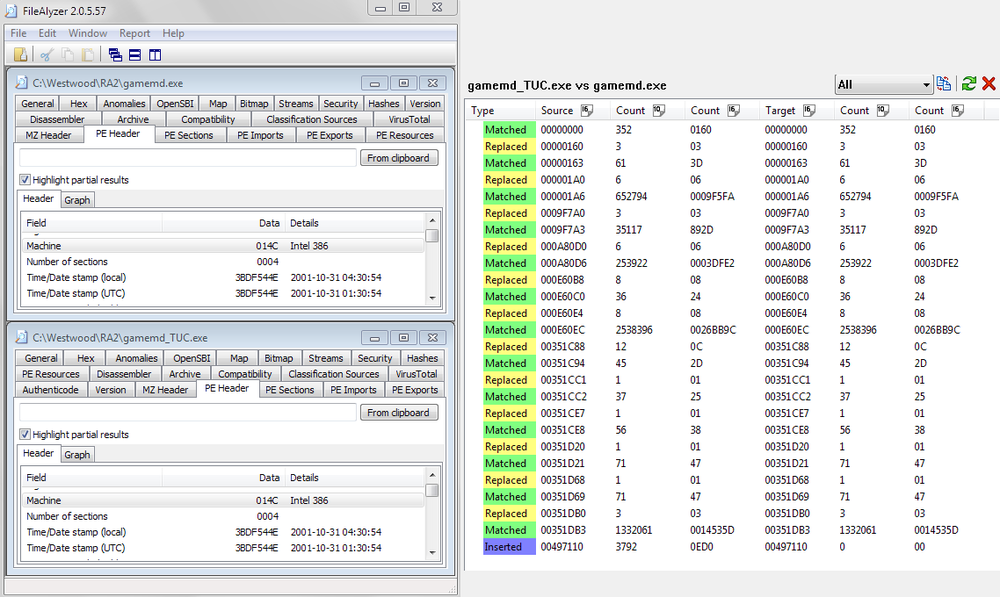Click the scissors cut icon in toolbar
The width and height of the screenshot is (1000, 597).
46,55
